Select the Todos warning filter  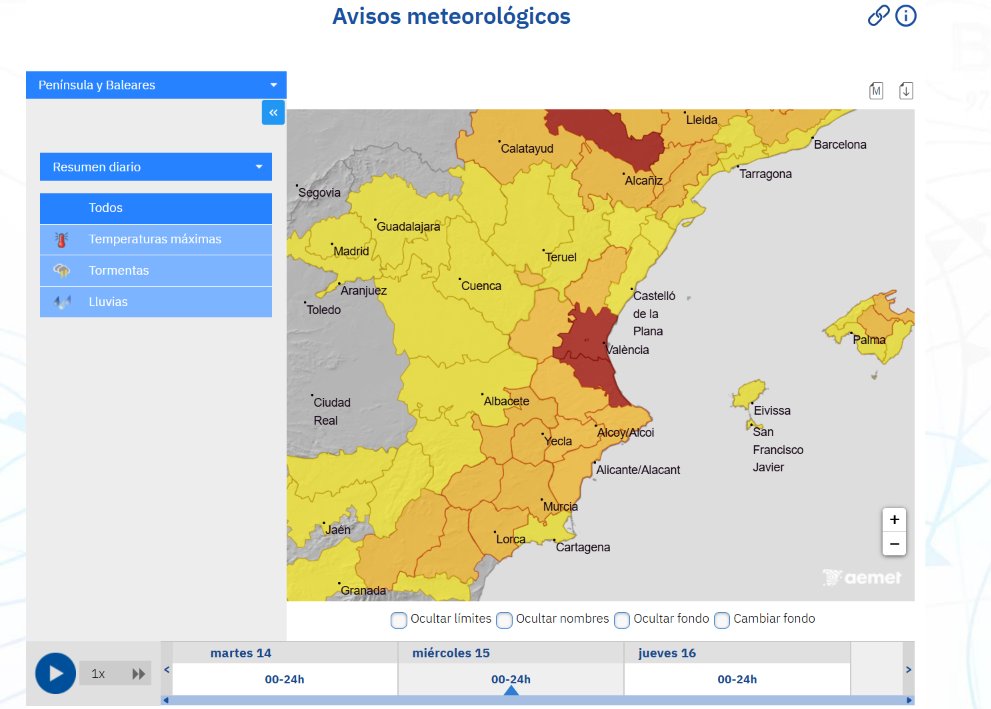[156, 208]
